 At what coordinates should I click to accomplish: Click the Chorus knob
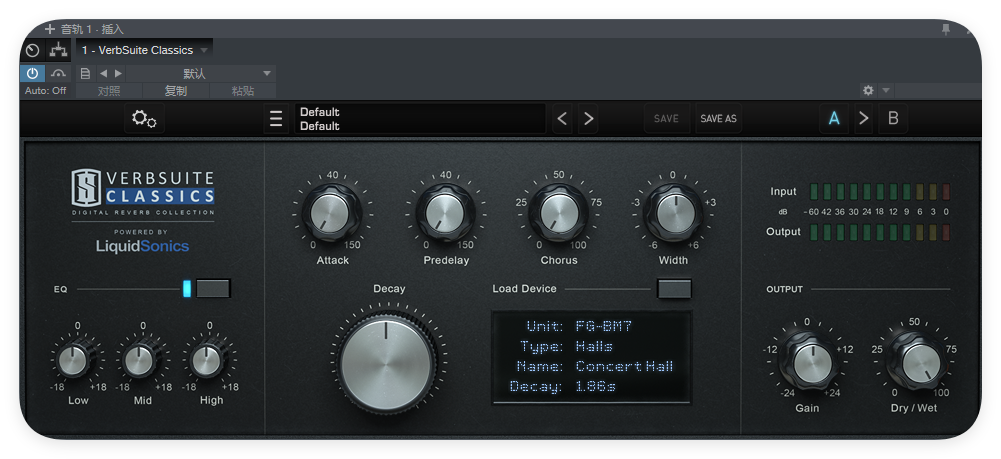point(559,212)
